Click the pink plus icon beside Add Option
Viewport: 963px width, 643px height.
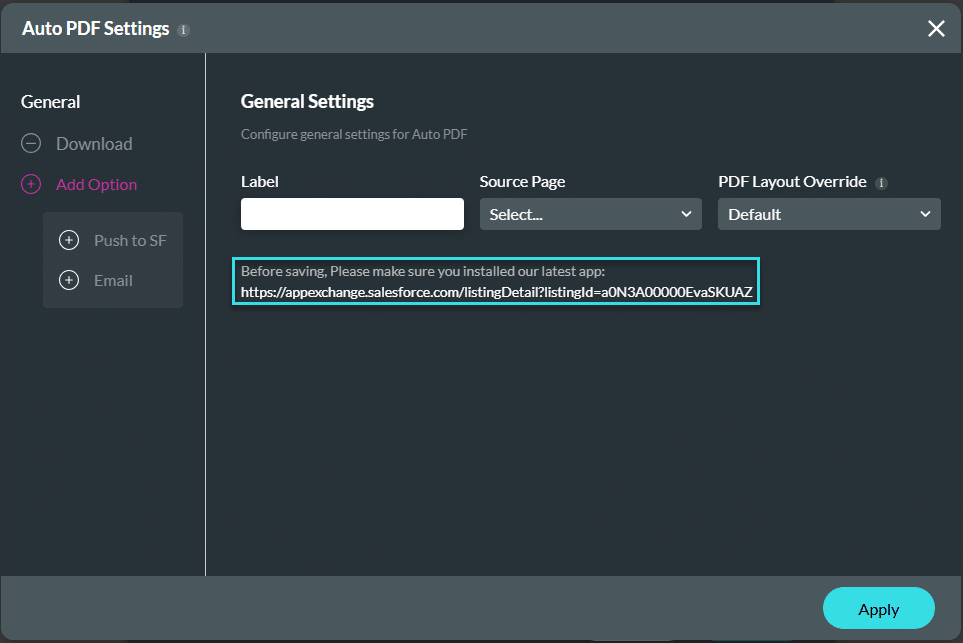click(x=31, y=184)
